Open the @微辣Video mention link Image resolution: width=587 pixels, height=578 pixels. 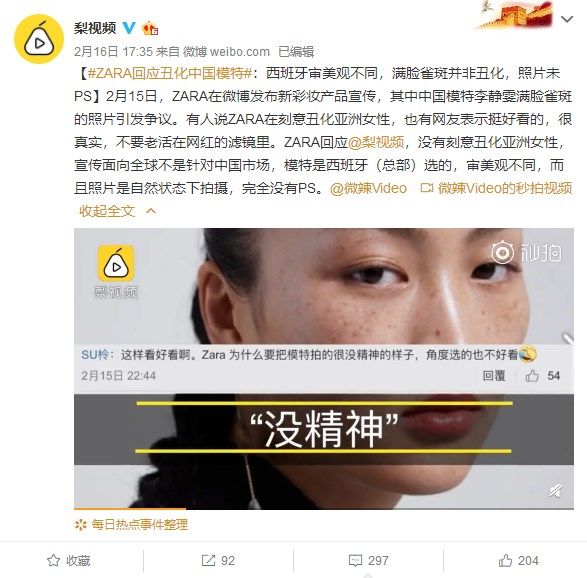coord(368,188)
